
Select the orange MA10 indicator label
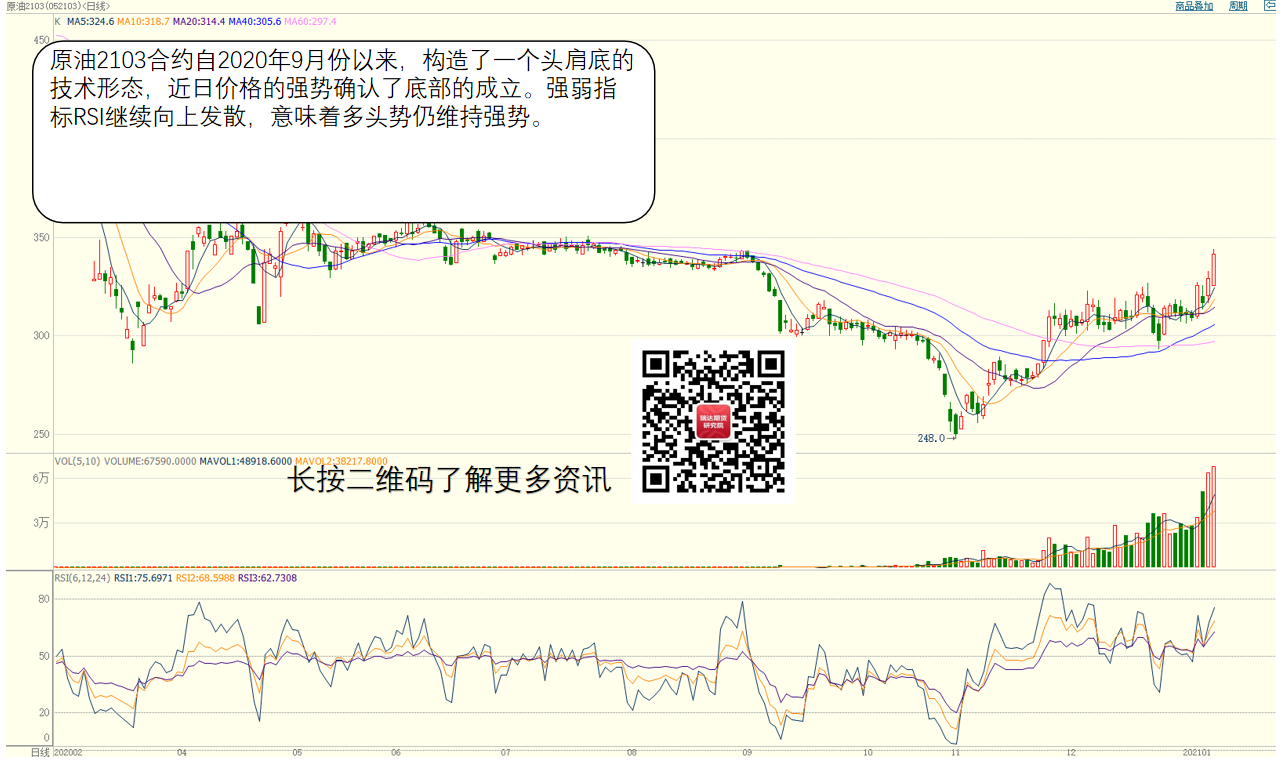click(x=142, y=21)
